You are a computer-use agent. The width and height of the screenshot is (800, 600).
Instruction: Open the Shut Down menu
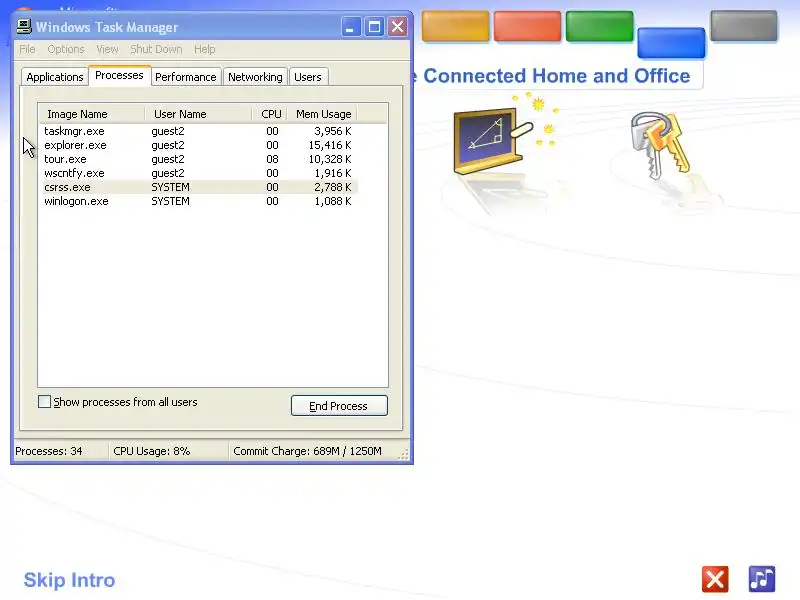coord(156,49)
